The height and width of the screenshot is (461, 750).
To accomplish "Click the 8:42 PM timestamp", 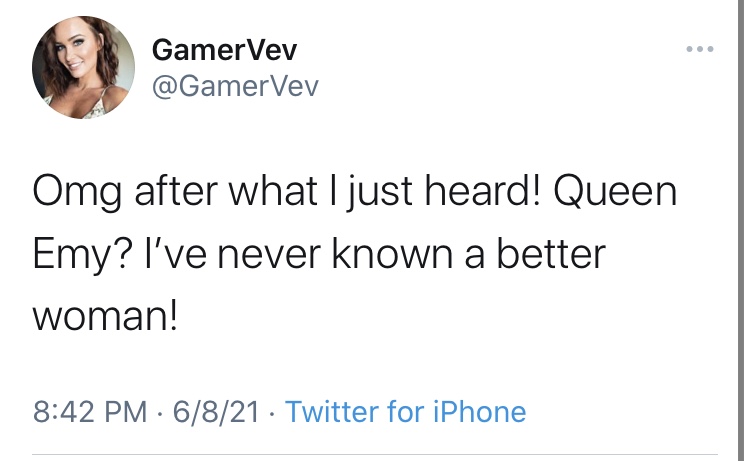I will click(90, 412).
